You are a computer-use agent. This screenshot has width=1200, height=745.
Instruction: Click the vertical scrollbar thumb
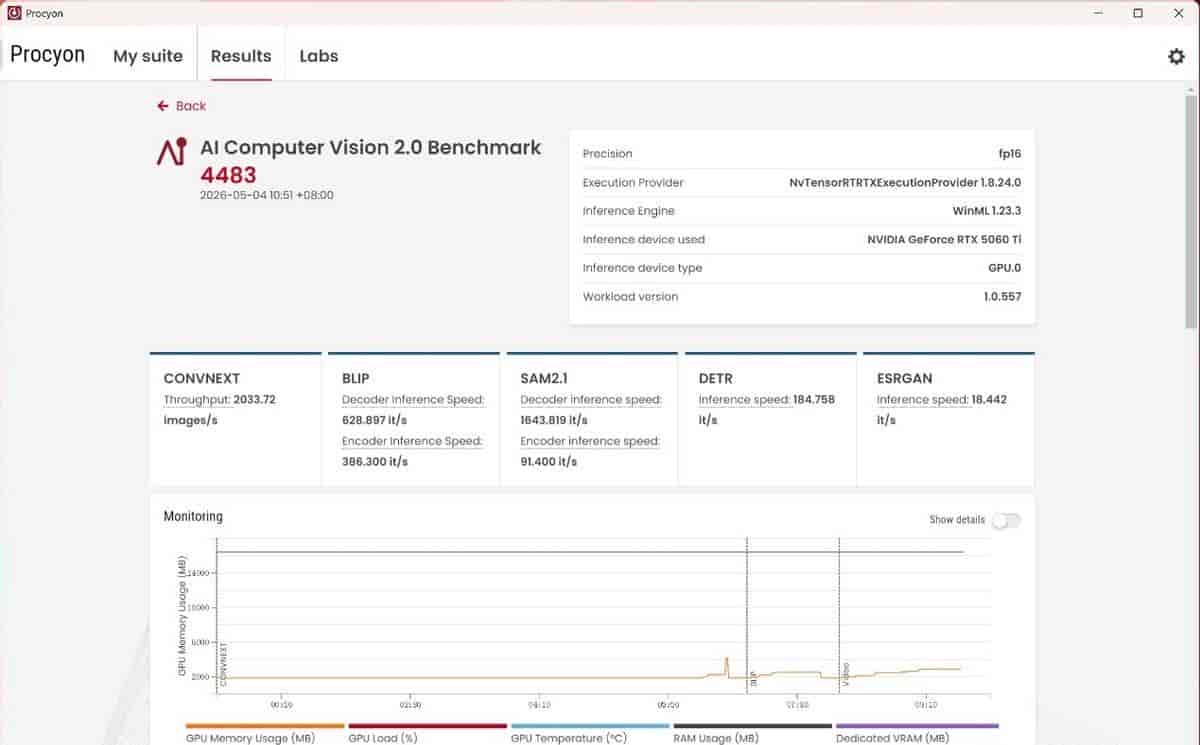[x=1190, y=211]
